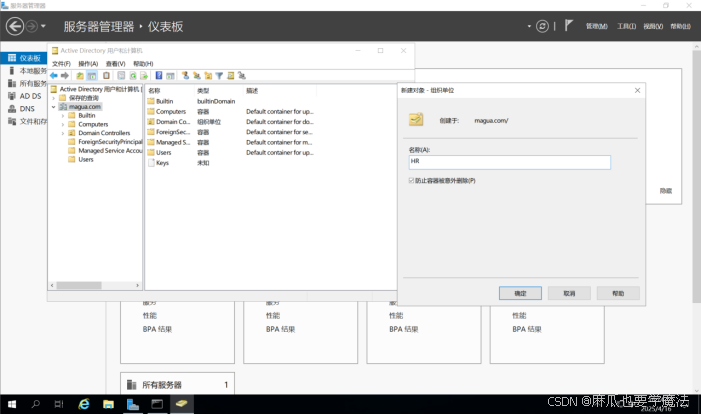Create a new user via toolbar icon
701x415 pixels.
[185, 76]
